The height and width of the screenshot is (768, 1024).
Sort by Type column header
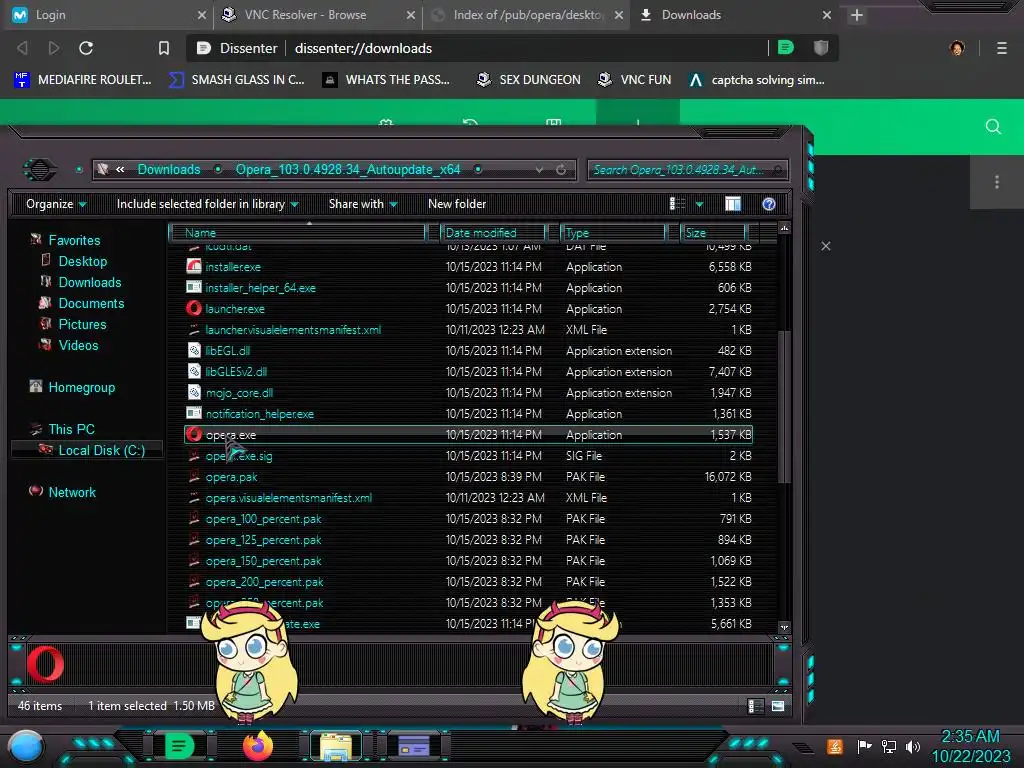613,232
